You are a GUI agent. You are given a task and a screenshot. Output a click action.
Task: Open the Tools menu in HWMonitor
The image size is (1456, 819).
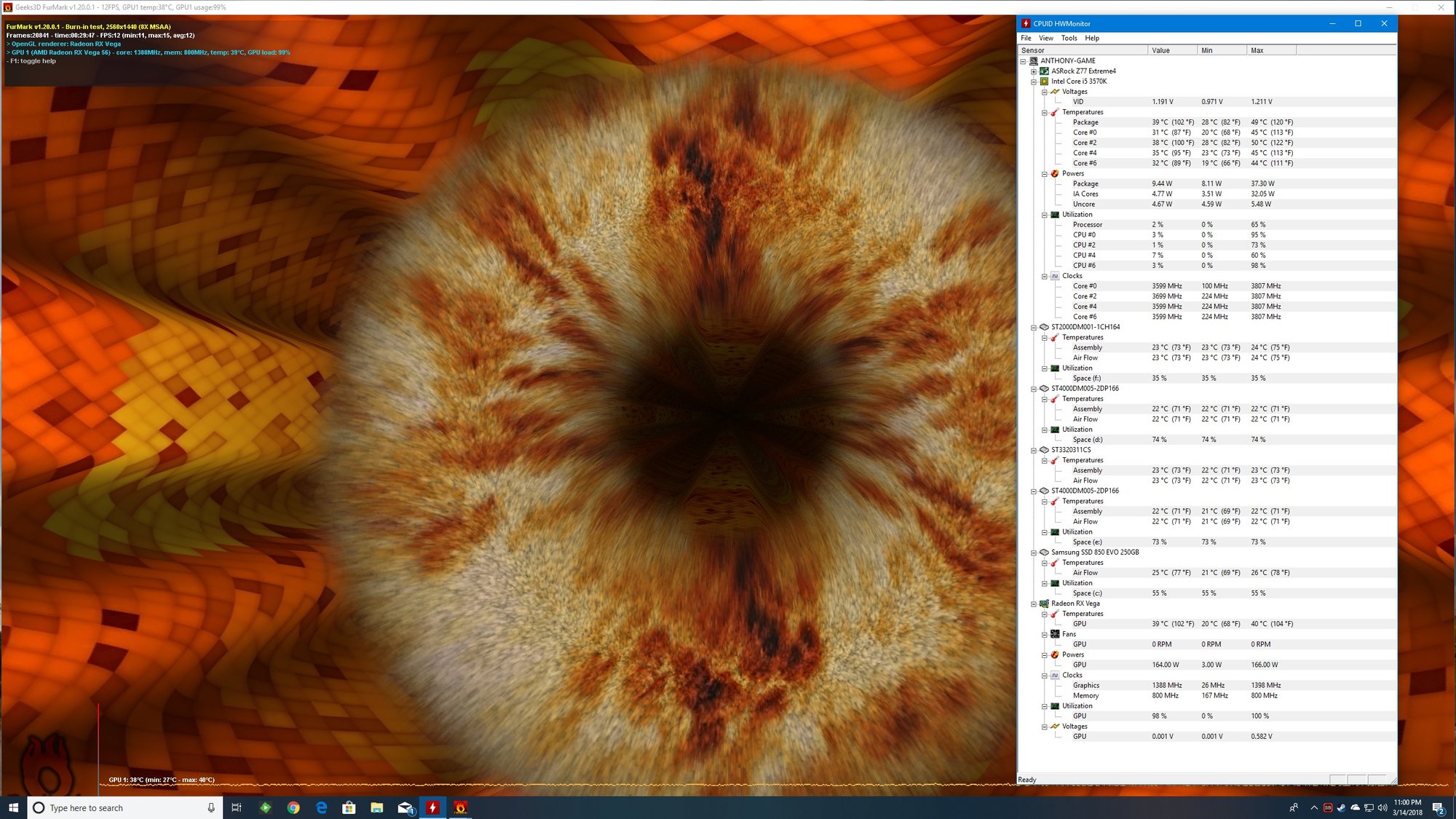[1069, 38]
